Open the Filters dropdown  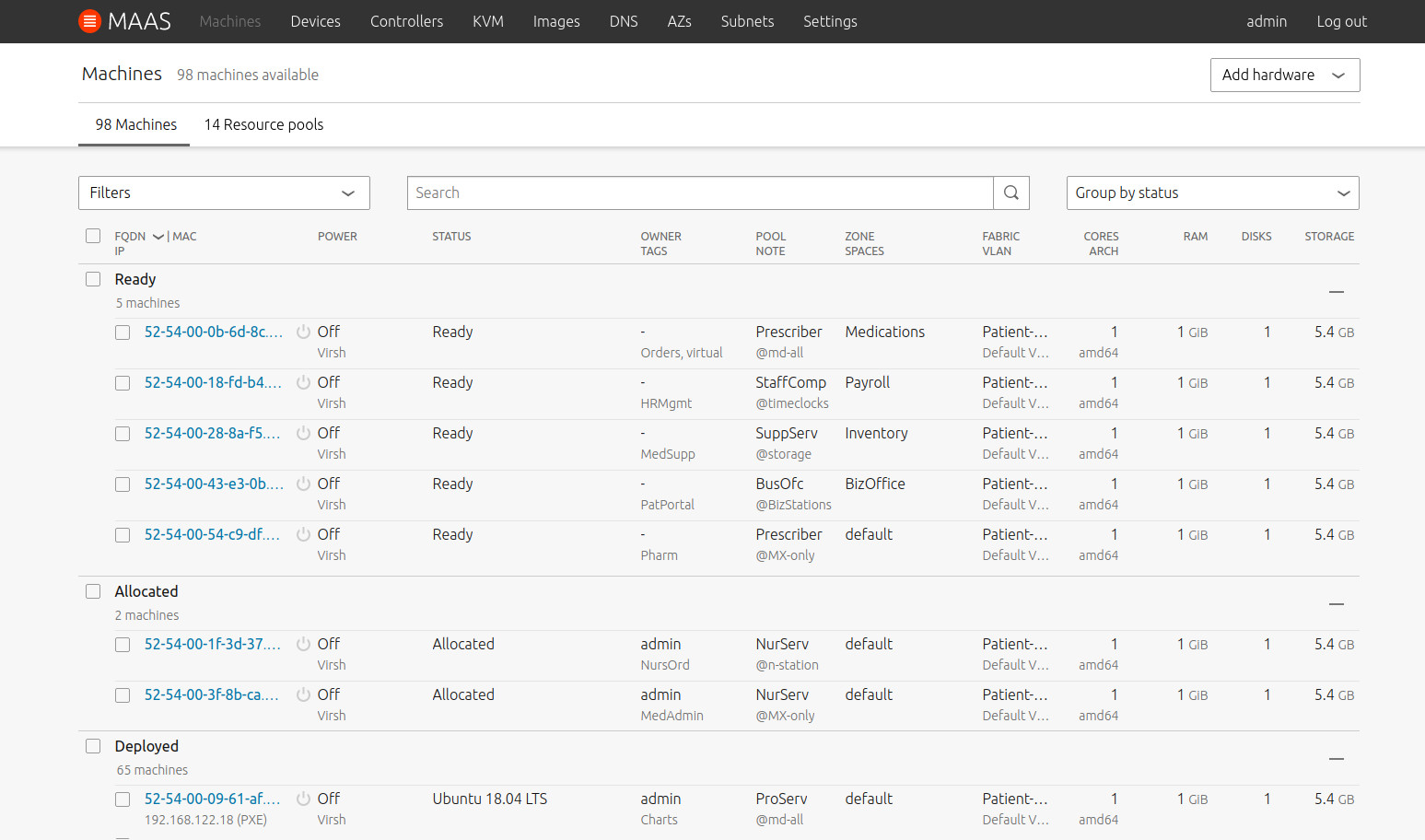click(x=224, y=192)
